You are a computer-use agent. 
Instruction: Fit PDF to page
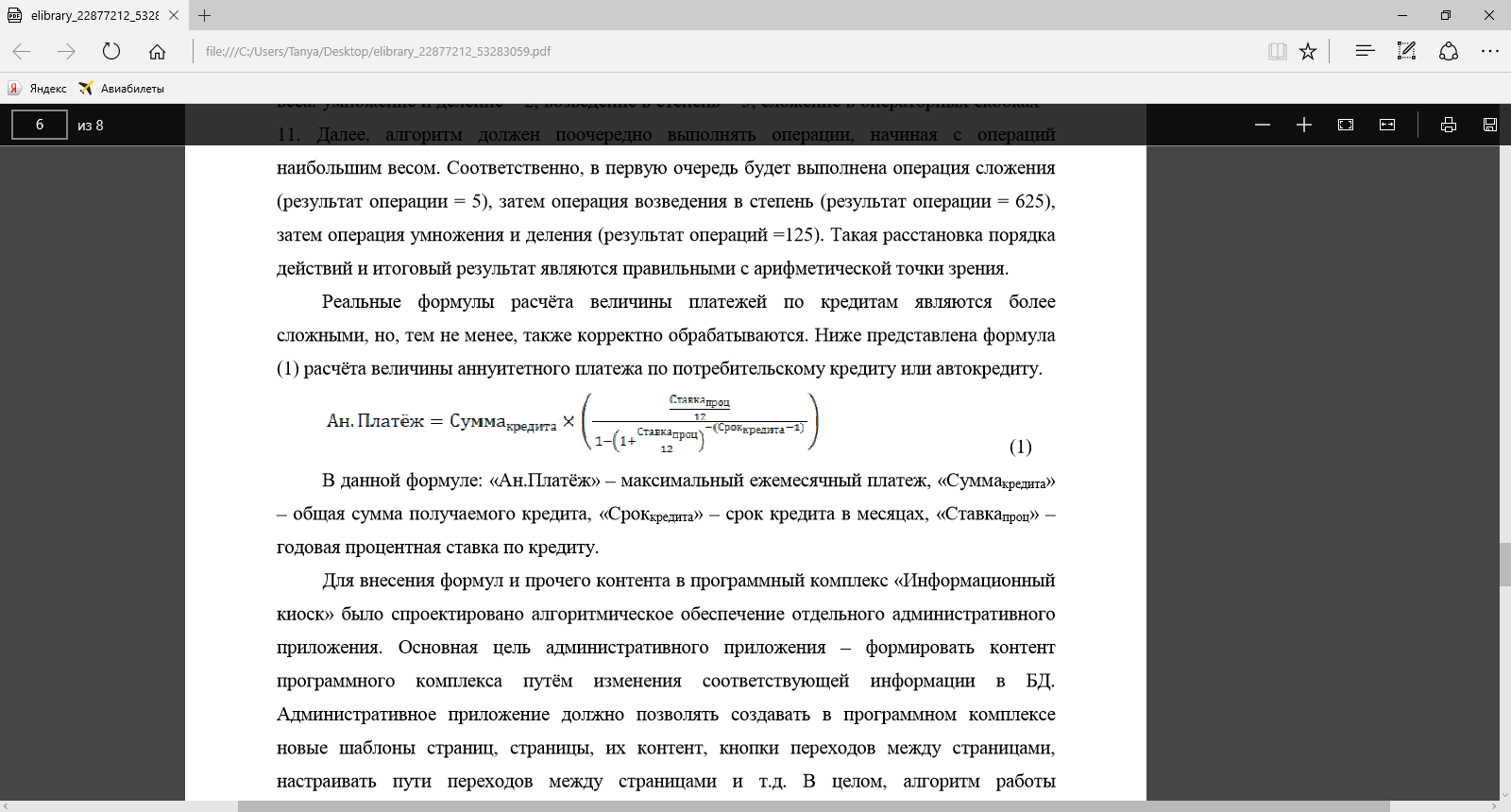[1346, 125]
